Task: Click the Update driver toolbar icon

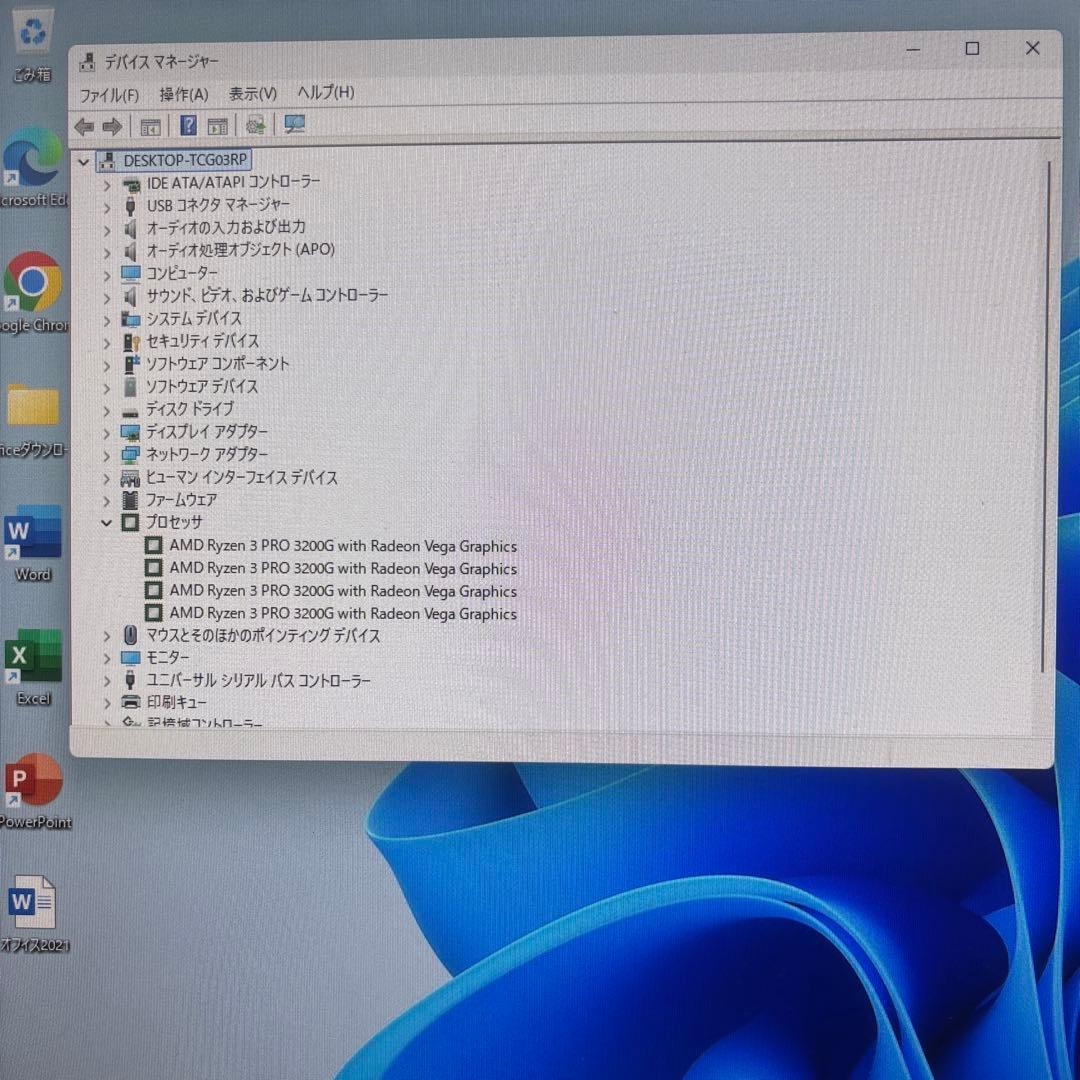Action: tap(255, 126)
